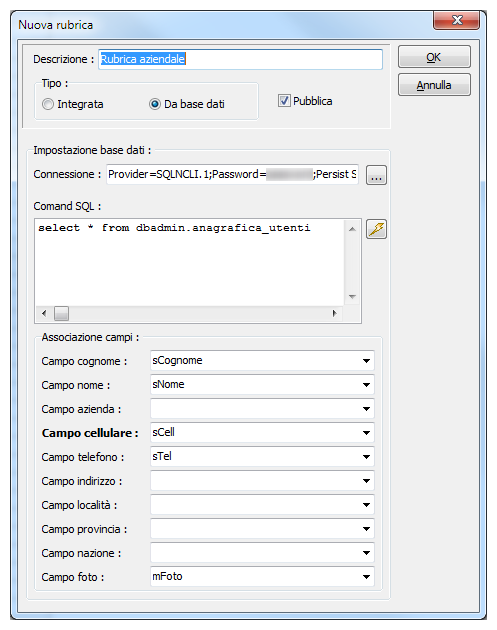497x630 pixels.
Task: Click inside the Connessione string field
Action: (x=232, y=174)
